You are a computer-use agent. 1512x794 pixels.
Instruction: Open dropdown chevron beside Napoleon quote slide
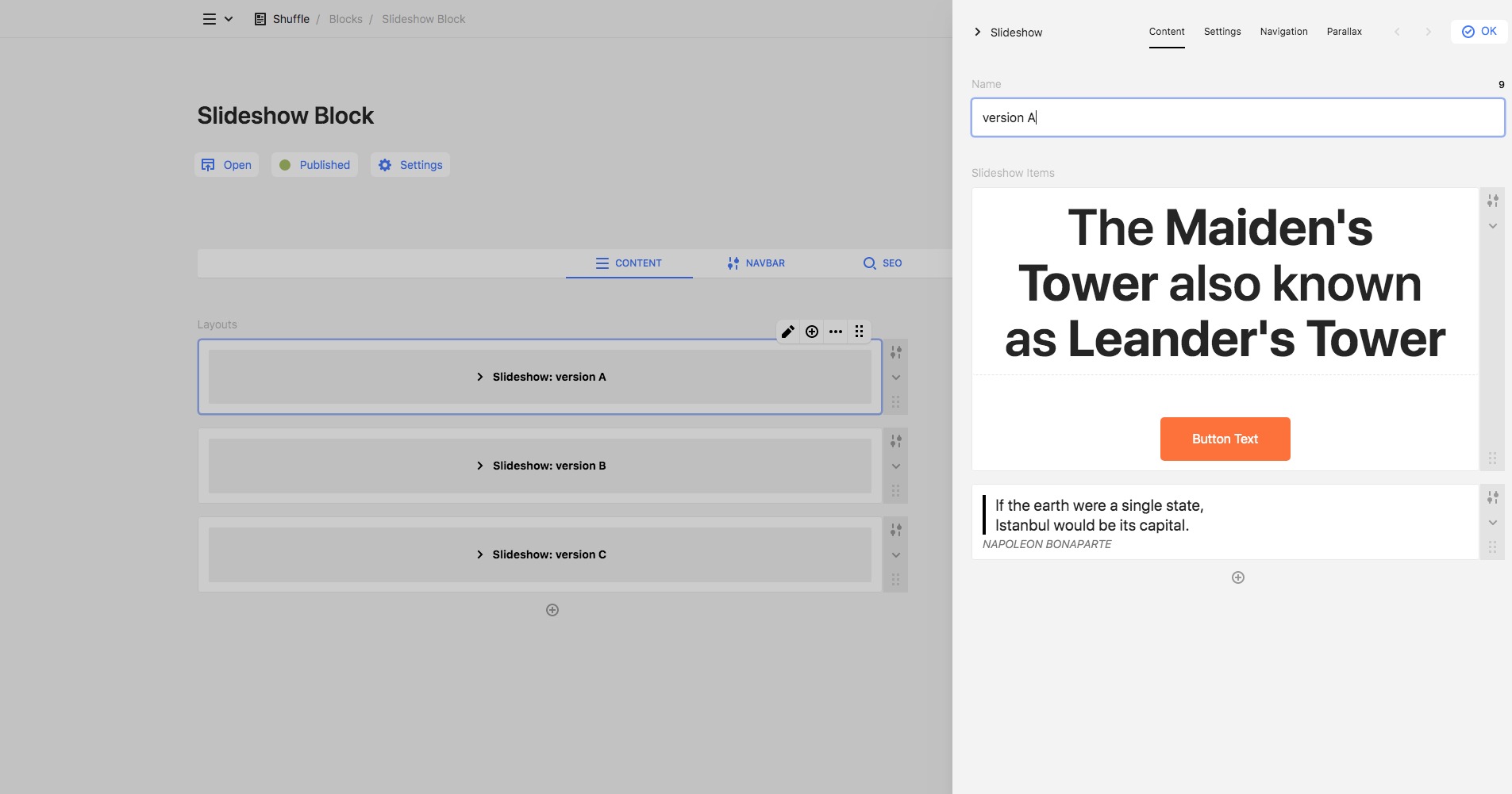click(1492, 523)
